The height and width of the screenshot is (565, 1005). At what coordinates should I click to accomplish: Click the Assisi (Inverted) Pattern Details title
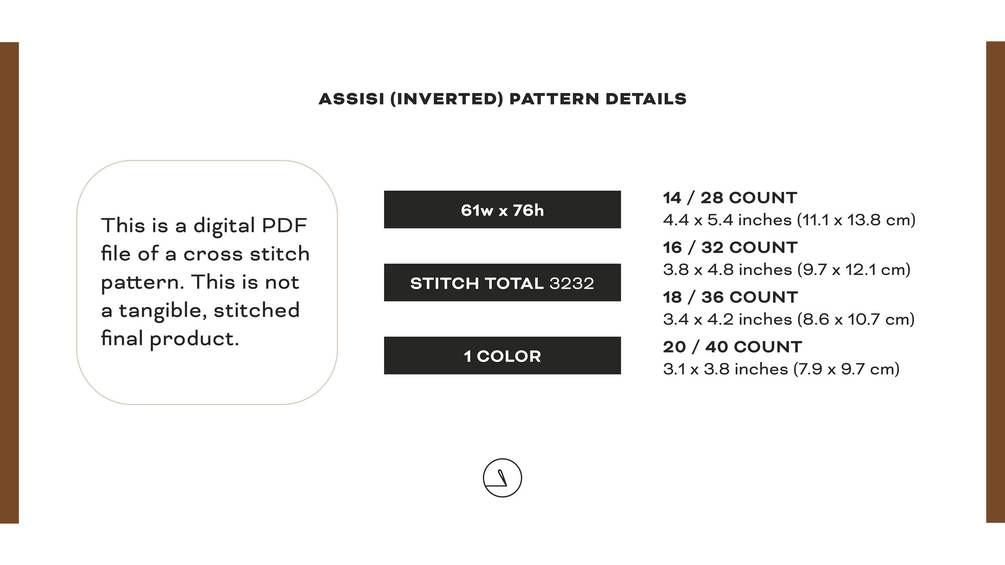pos(502,99)
